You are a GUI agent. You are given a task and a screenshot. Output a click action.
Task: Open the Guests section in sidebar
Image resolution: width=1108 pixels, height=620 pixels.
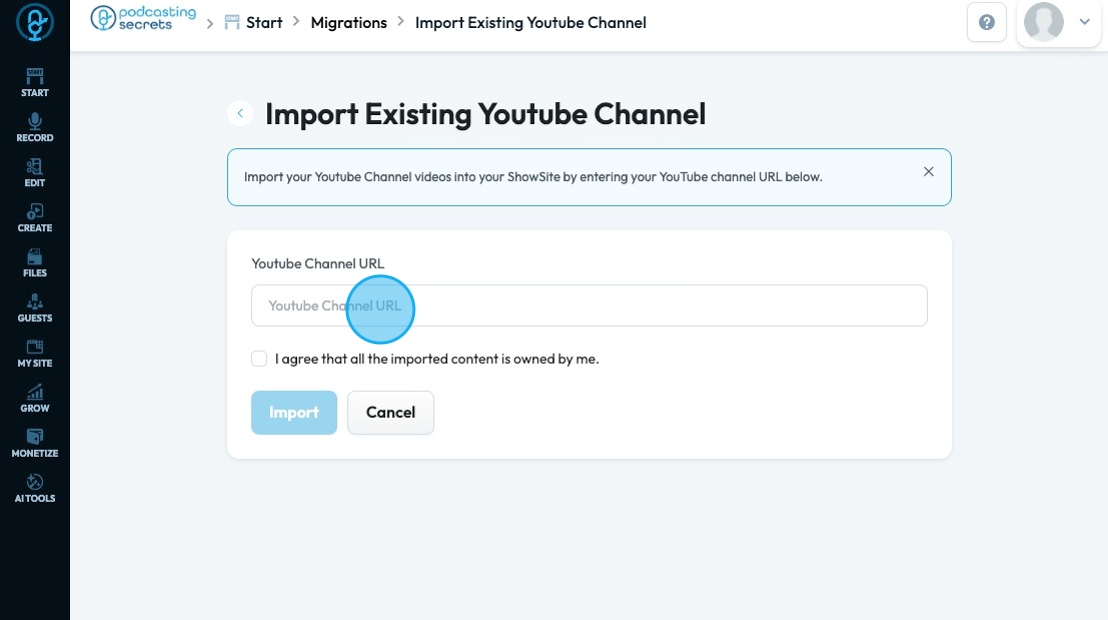click(x=35, y=309)
